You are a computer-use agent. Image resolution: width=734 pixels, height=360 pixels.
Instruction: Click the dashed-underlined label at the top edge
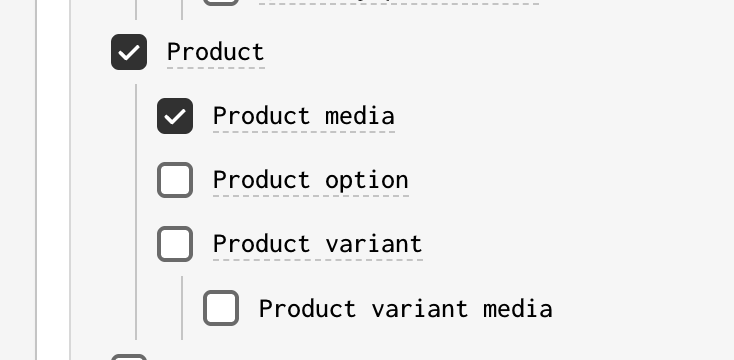coord(399,3)
